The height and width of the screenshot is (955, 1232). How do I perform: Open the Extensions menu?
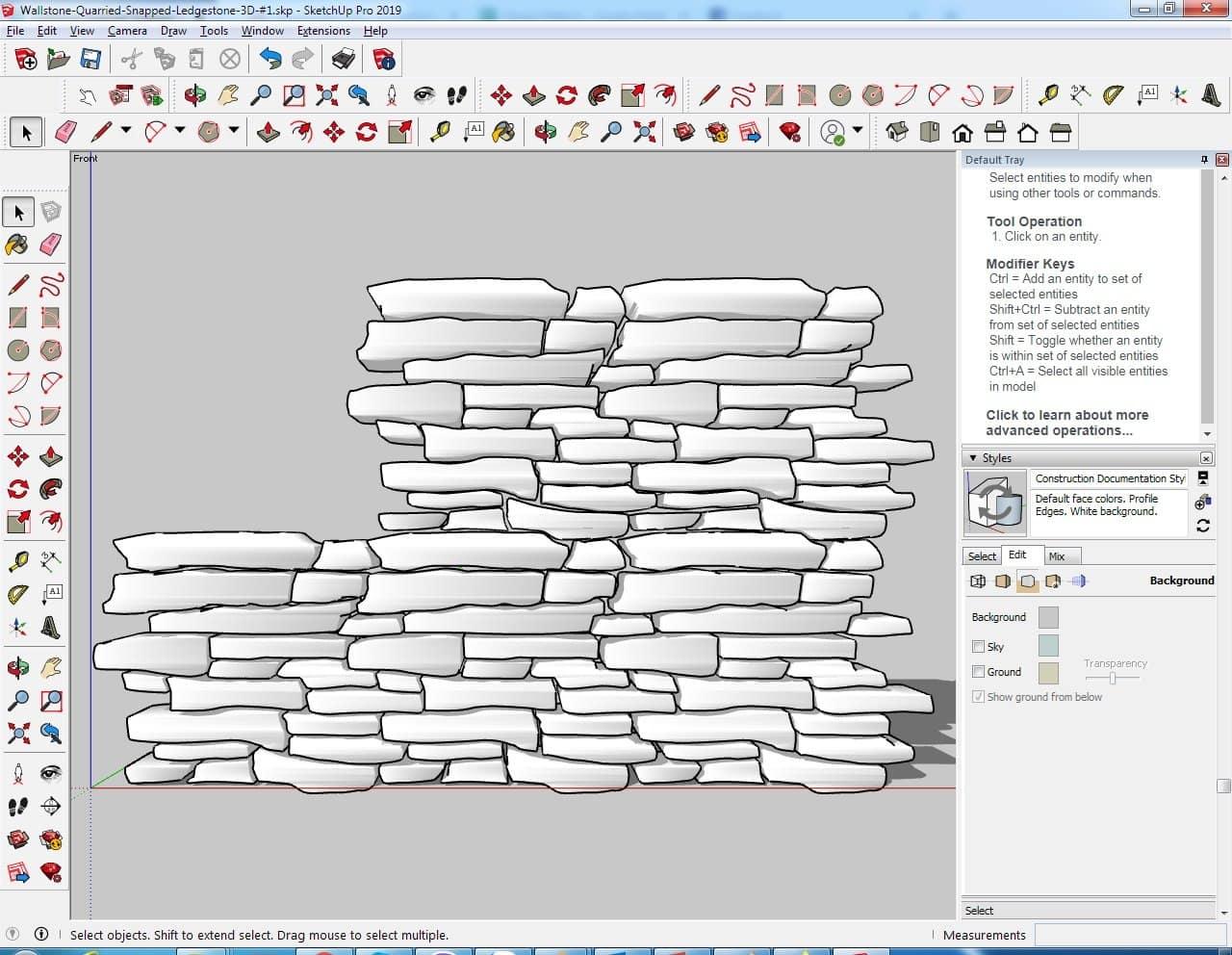[x=323, y=31]
